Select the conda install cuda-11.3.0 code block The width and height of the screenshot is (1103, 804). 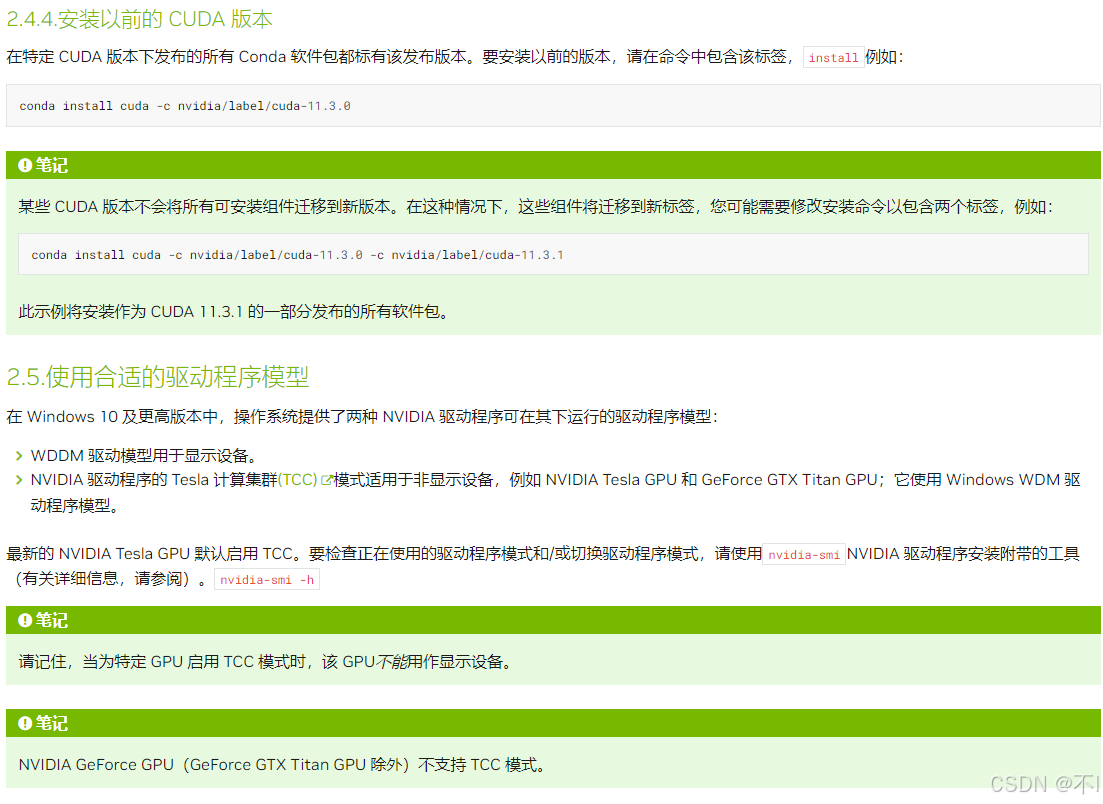click(x=551, y=105)
